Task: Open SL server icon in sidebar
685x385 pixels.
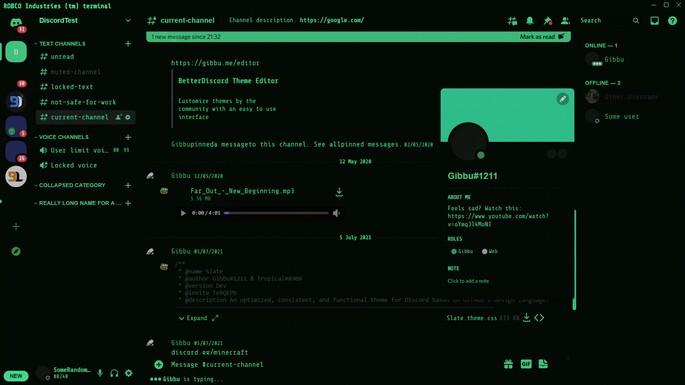Action: 16,177
